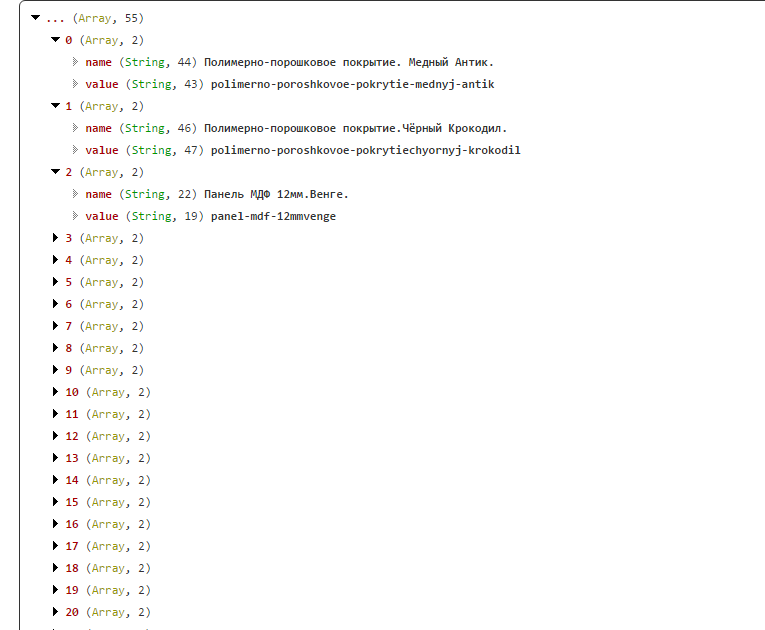
Task: Select text 'Полимерно-порошковое покрытие.Чёрный Крокодил.'
Action: [x=356, y=128]
